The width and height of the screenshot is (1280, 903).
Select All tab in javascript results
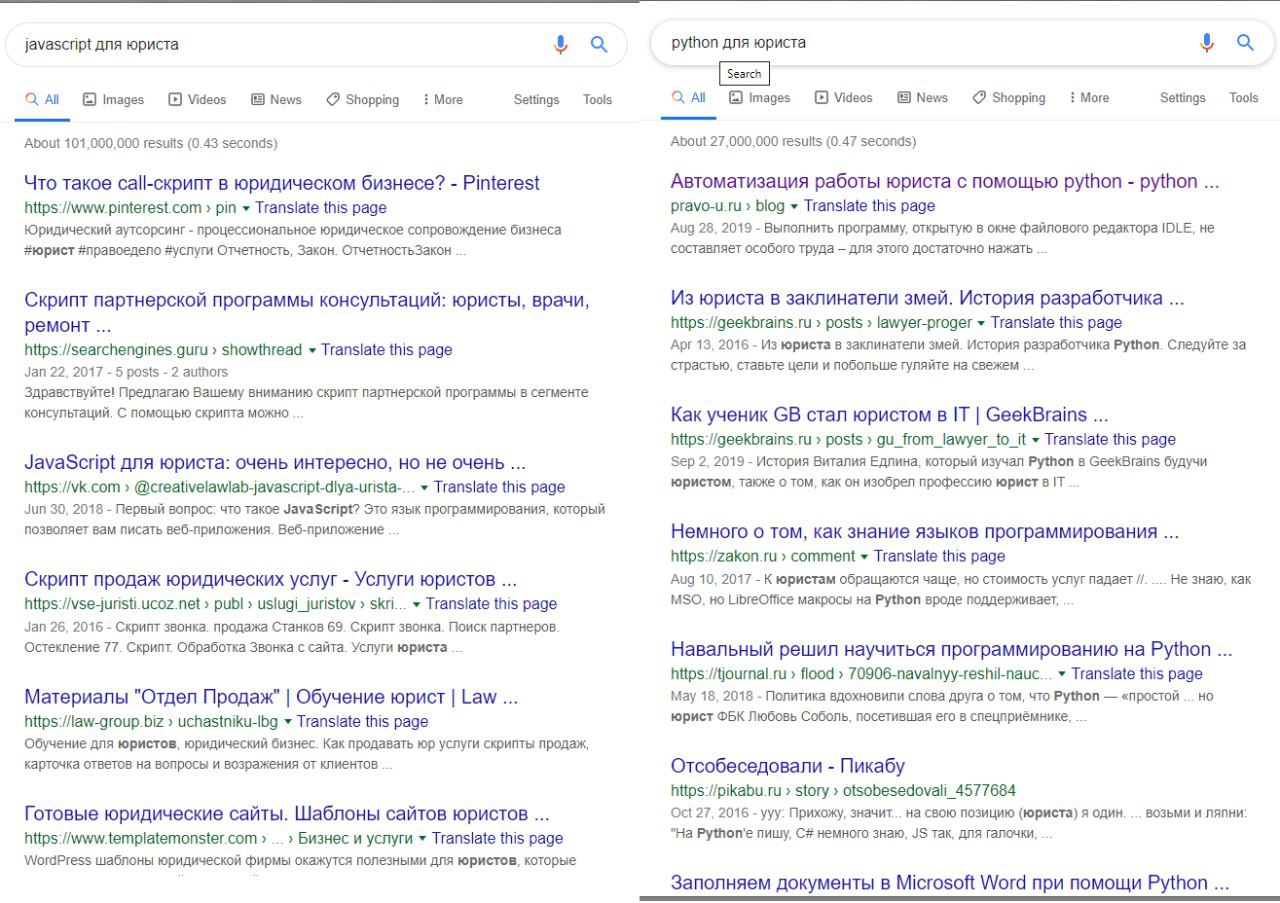point(42,99)
